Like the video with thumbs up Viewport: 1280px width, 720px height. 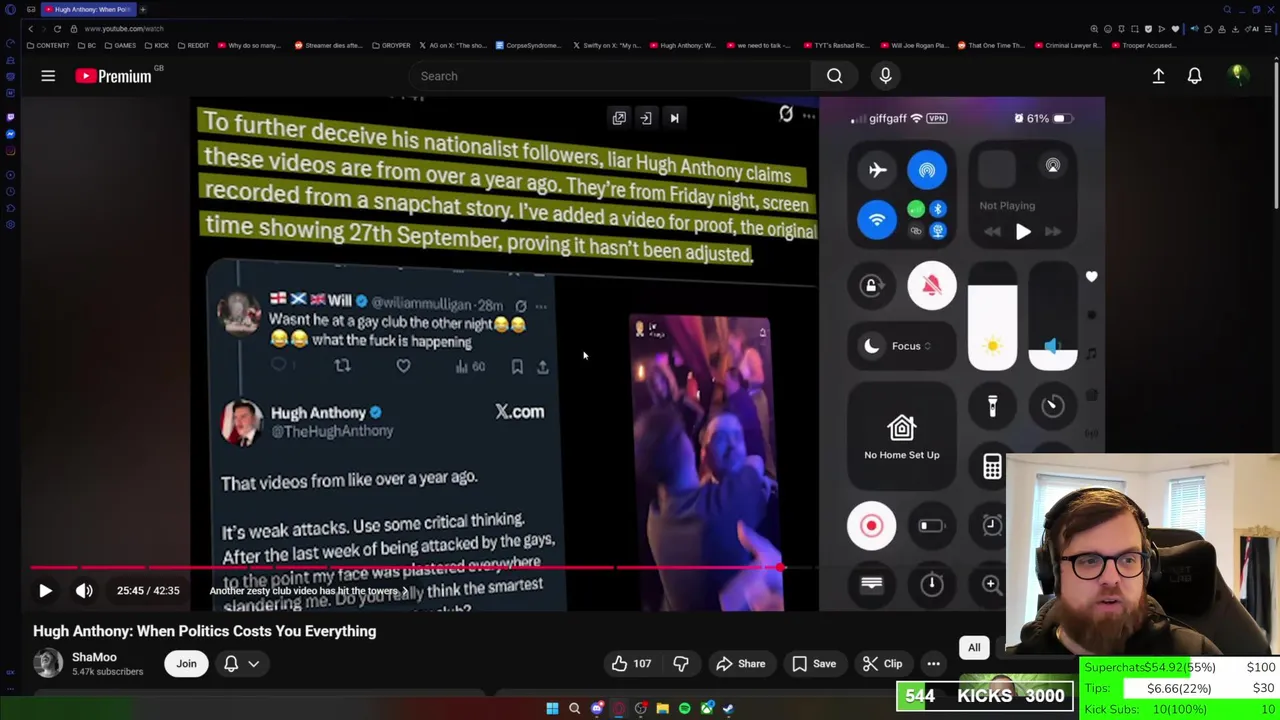630,664
